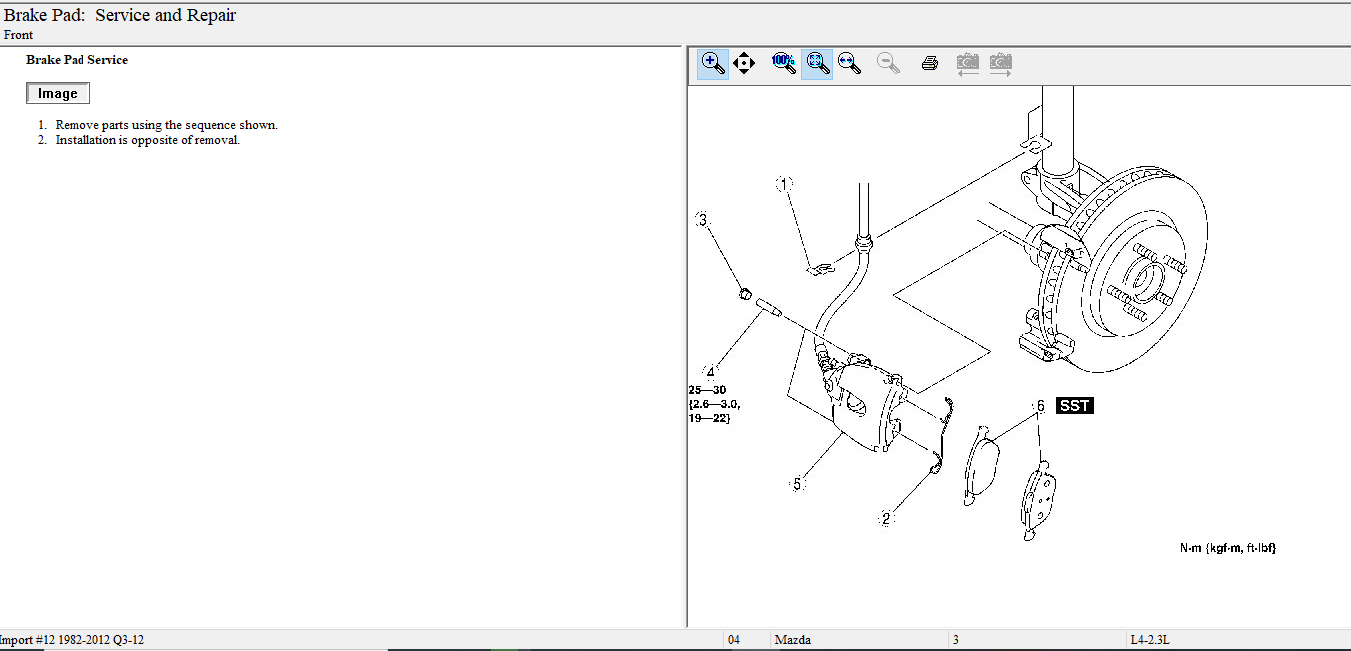This screenshot has width=1351, height=651.
Task: Click part number 5 caliper callout
Action: pos(797,484)
